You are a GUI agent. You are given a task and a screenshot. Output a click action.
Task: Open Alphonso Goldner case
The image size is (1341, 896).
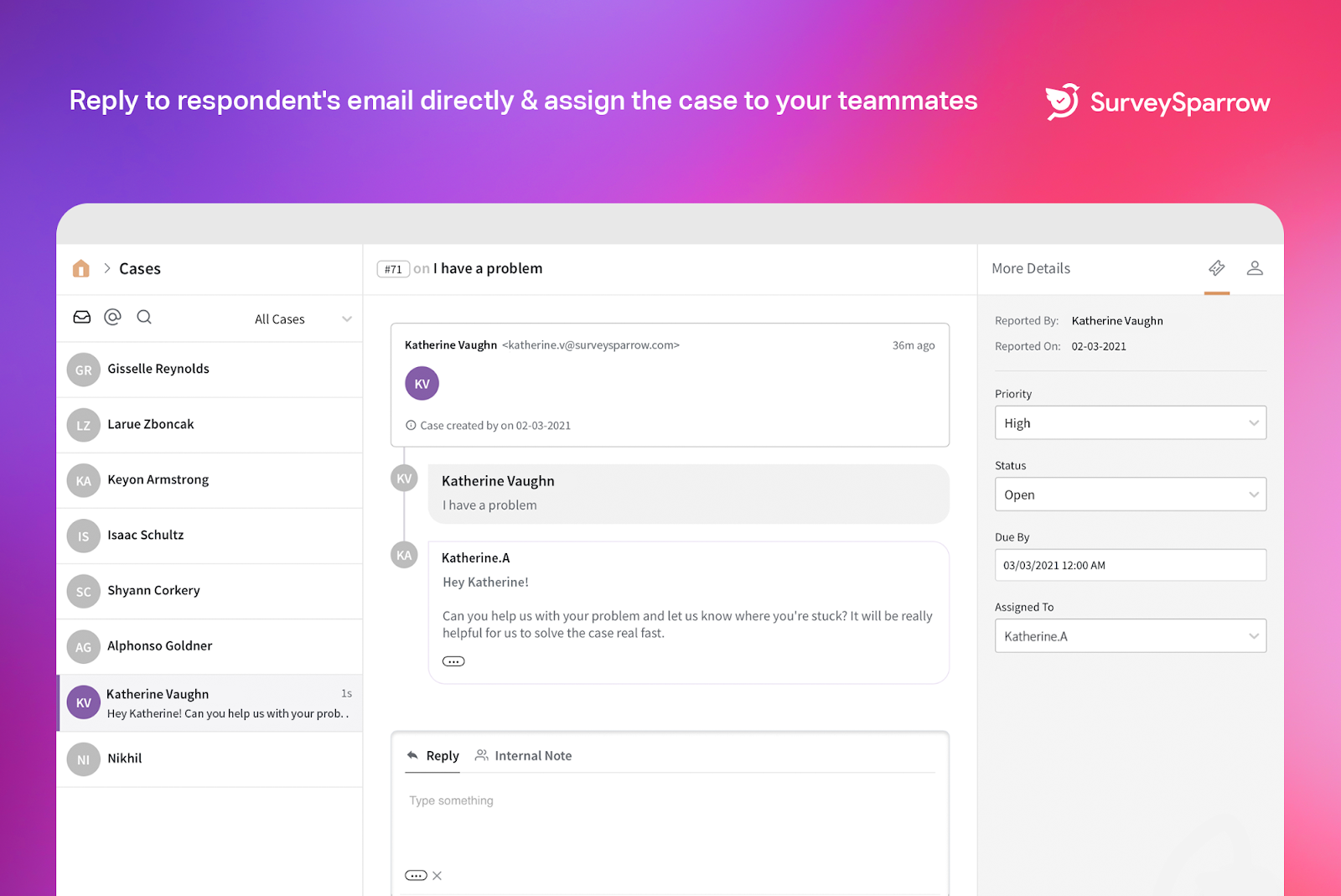[x=210, y=646]
